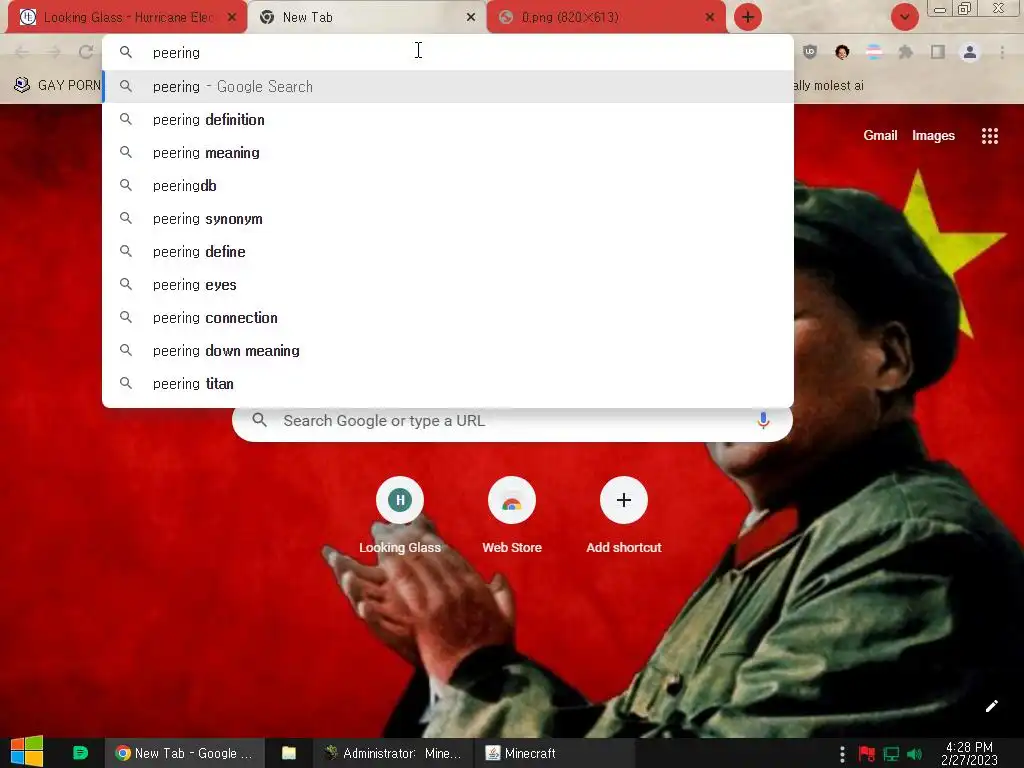
Task: Switch to the New Tab tab
Action: [366, 18]
